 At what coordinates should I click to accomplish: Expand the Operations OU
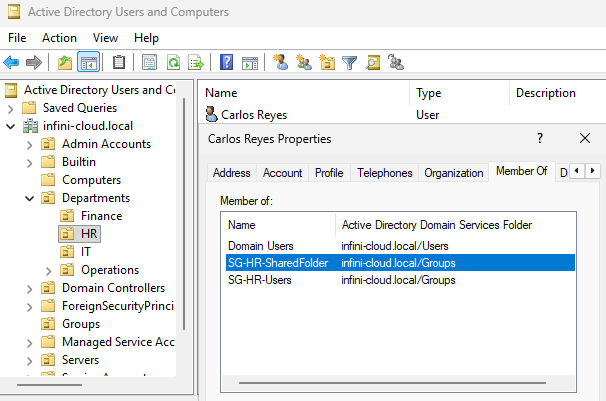49,271
